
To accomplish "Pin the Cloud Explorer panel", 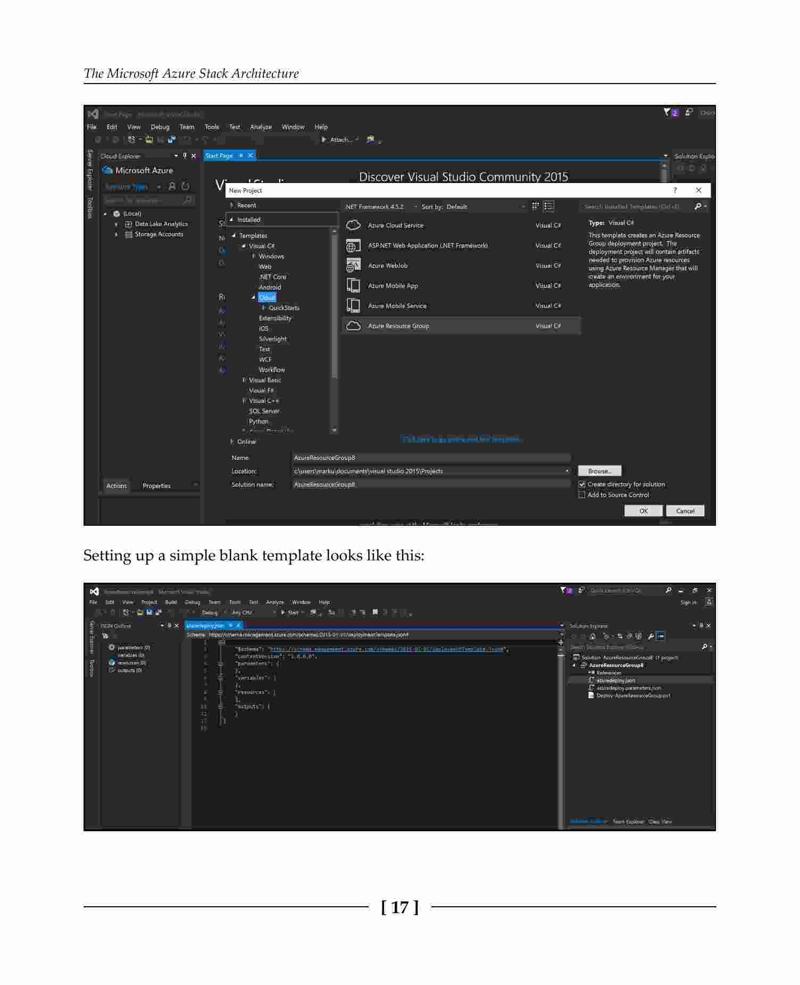I will coord(185,156).
